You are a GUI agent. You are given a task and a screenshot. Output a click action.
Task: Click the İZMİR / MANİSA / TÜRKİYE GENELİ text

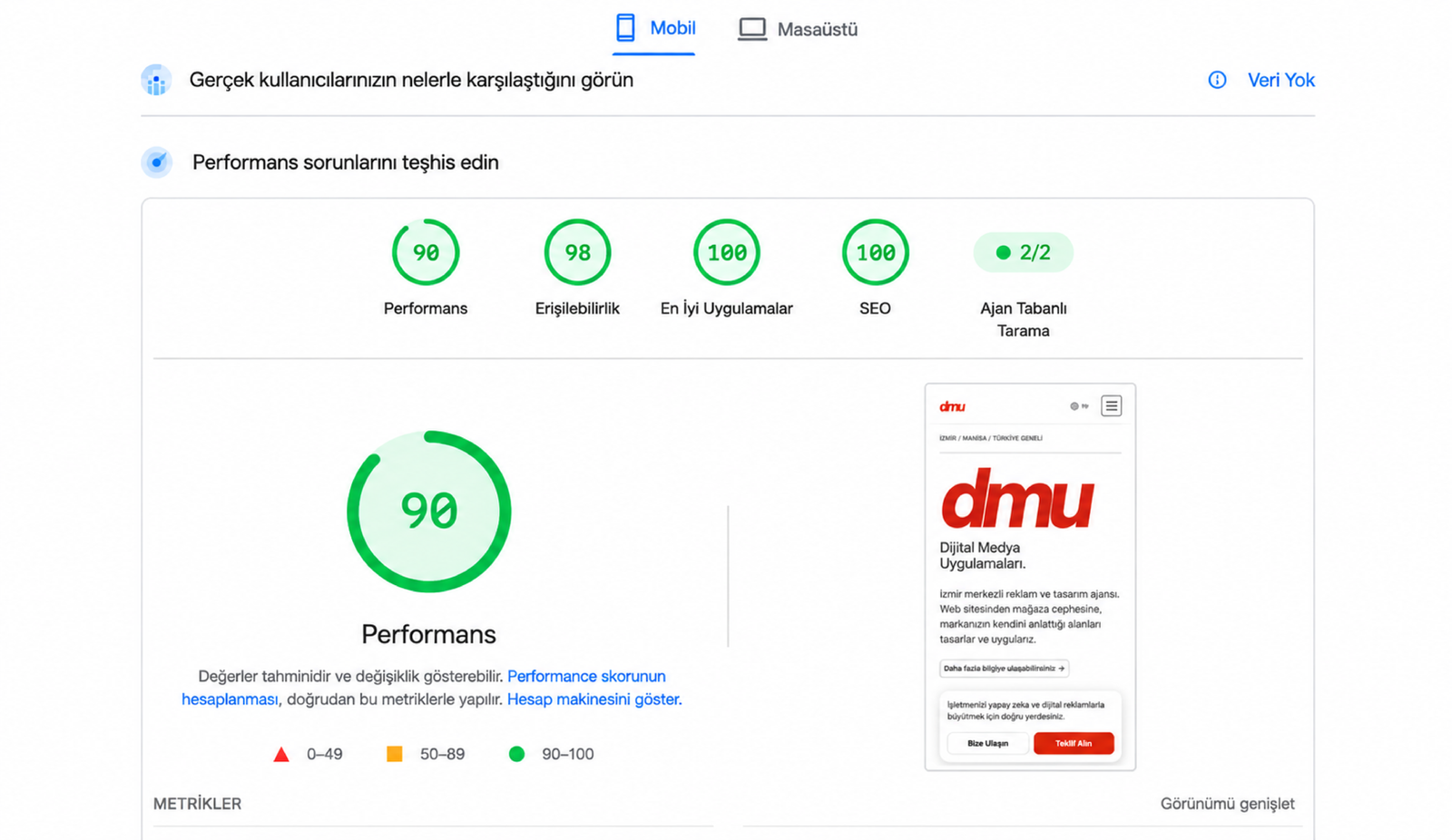(x=991, y=438)
